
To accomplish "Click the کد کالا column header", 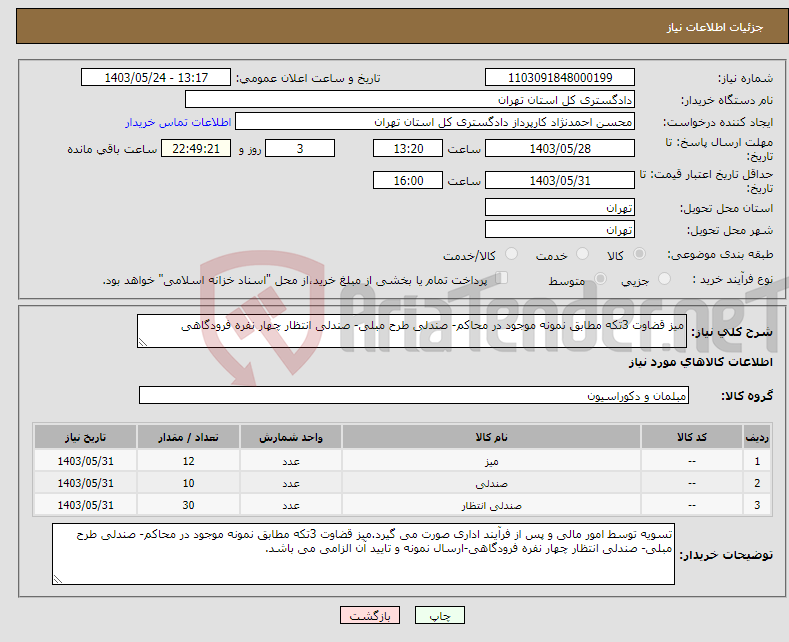I will (x=692, y=437).
